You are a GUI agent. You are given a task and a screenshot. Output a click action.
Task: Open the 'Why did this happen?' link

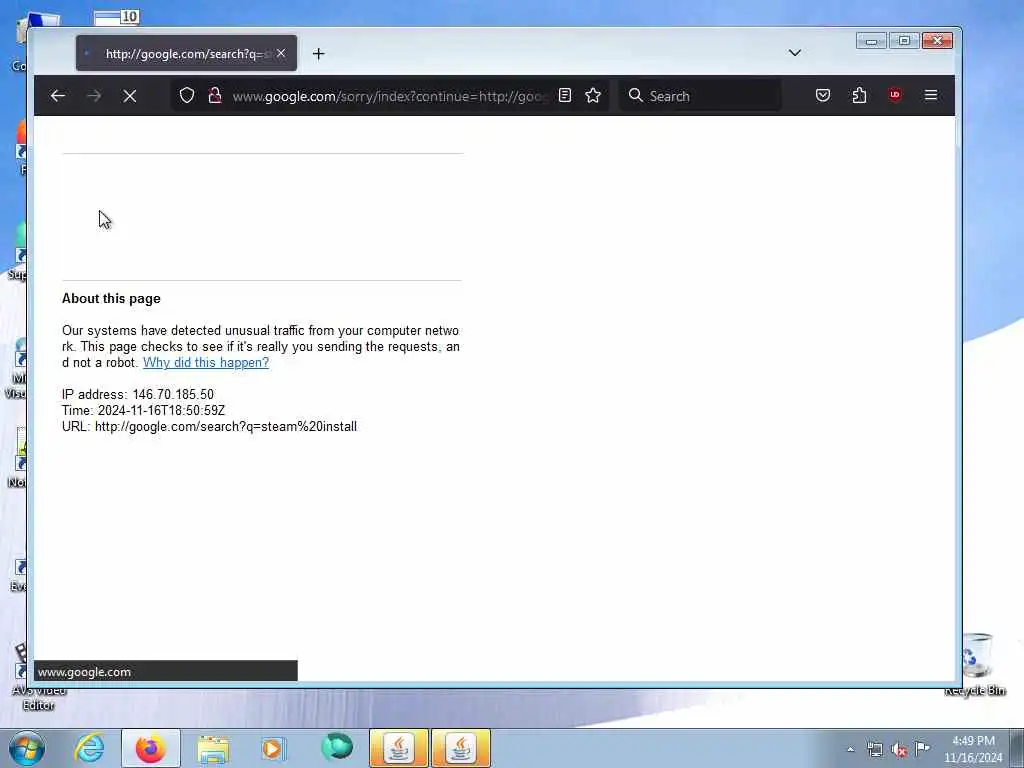[206, 362]
